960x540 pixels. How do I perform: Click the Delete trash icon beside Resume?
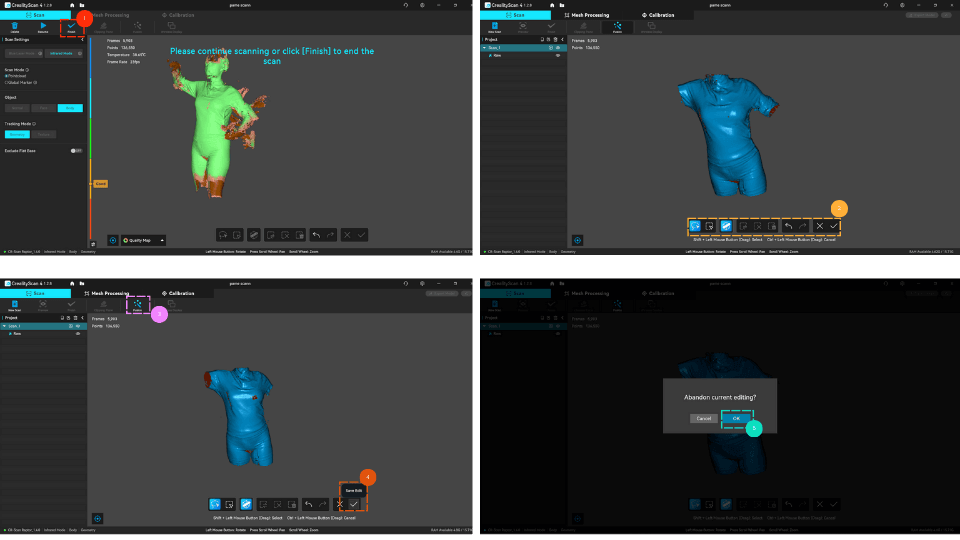(15, 27)
